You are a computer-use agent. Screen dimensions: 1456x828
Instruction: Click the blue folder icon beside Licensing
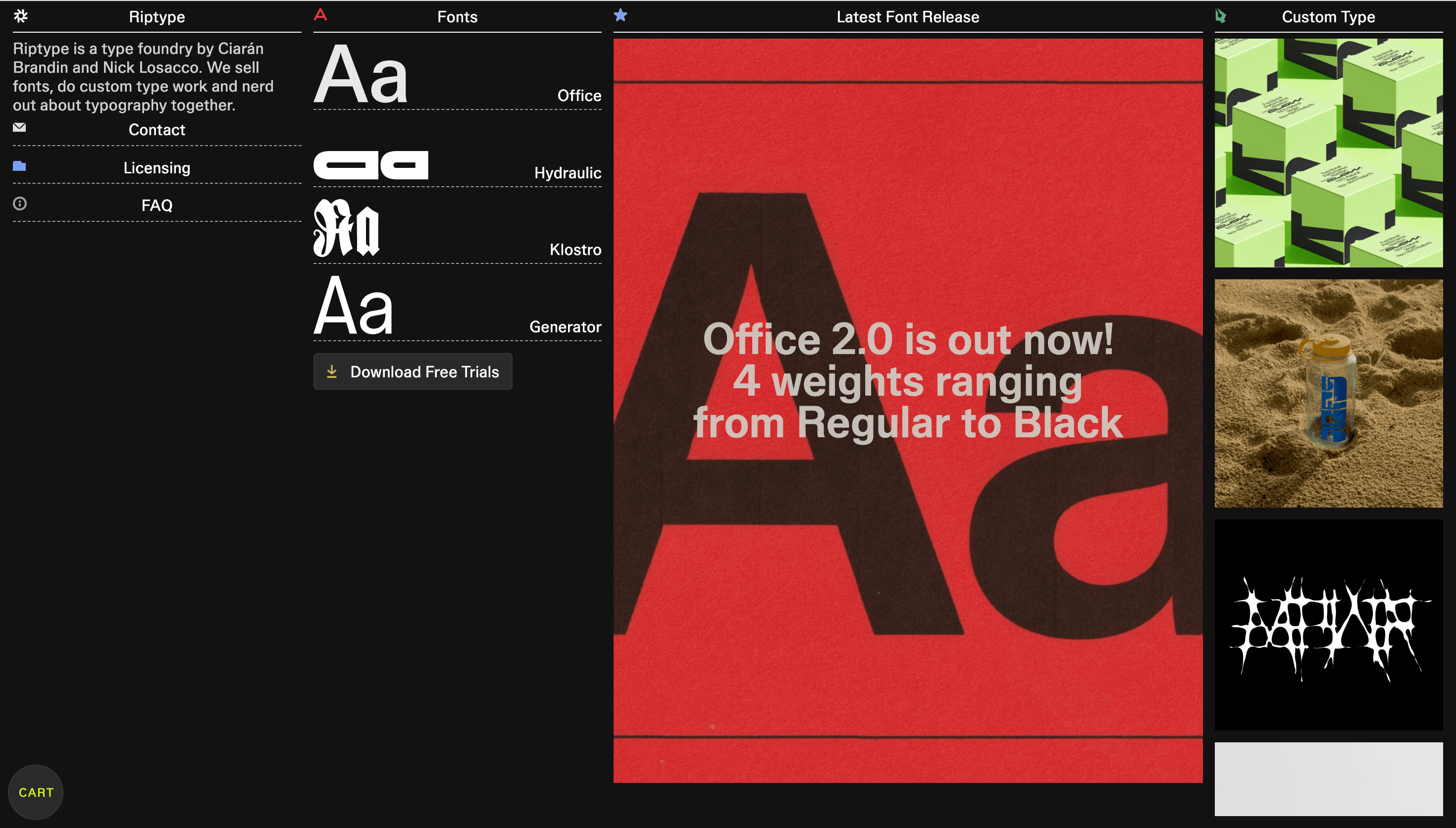(x=19, y=166)
